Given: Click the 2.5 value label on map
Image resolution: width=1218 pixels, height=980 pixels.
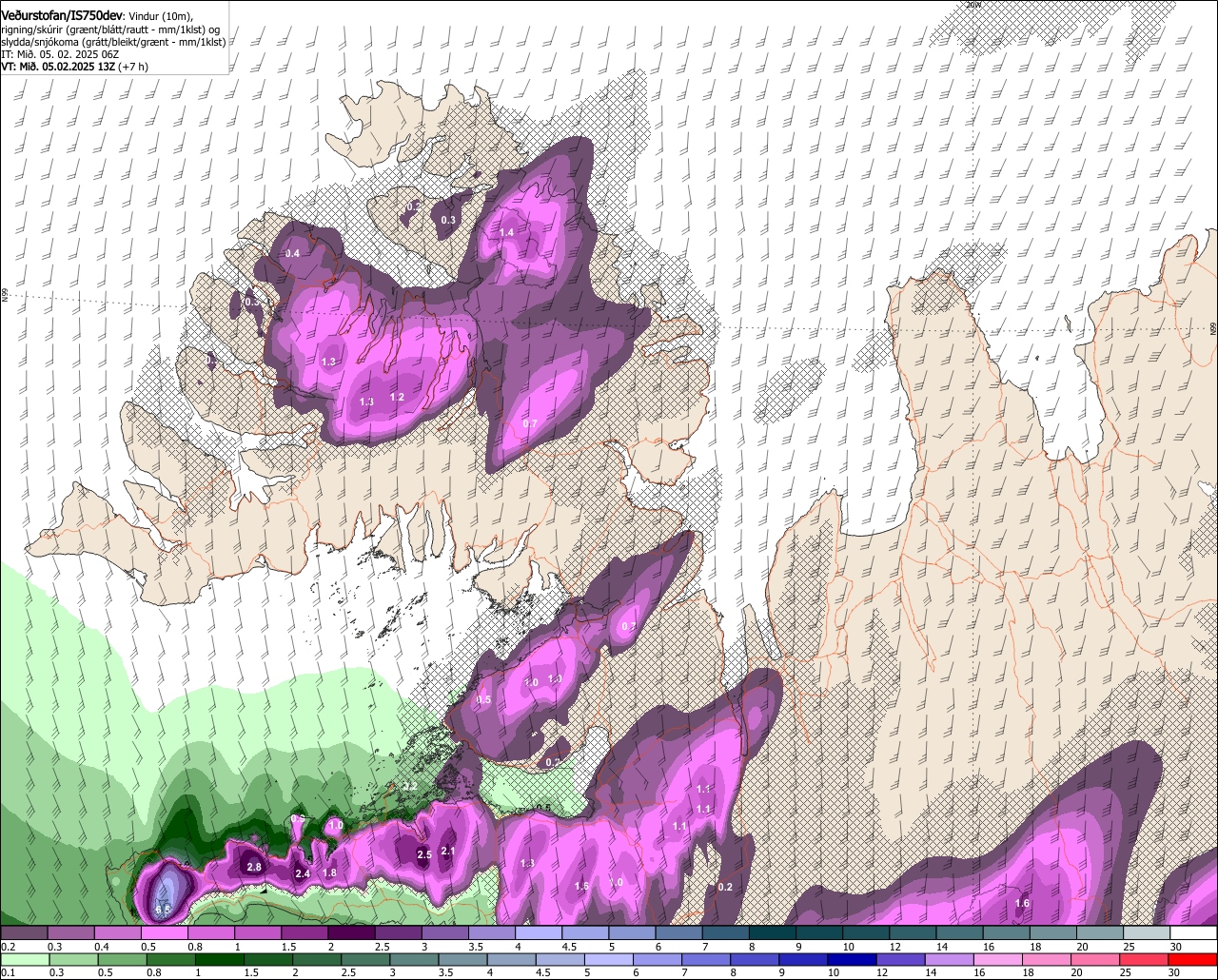Looking at the screenshot, I should click(x=424, y=854).
